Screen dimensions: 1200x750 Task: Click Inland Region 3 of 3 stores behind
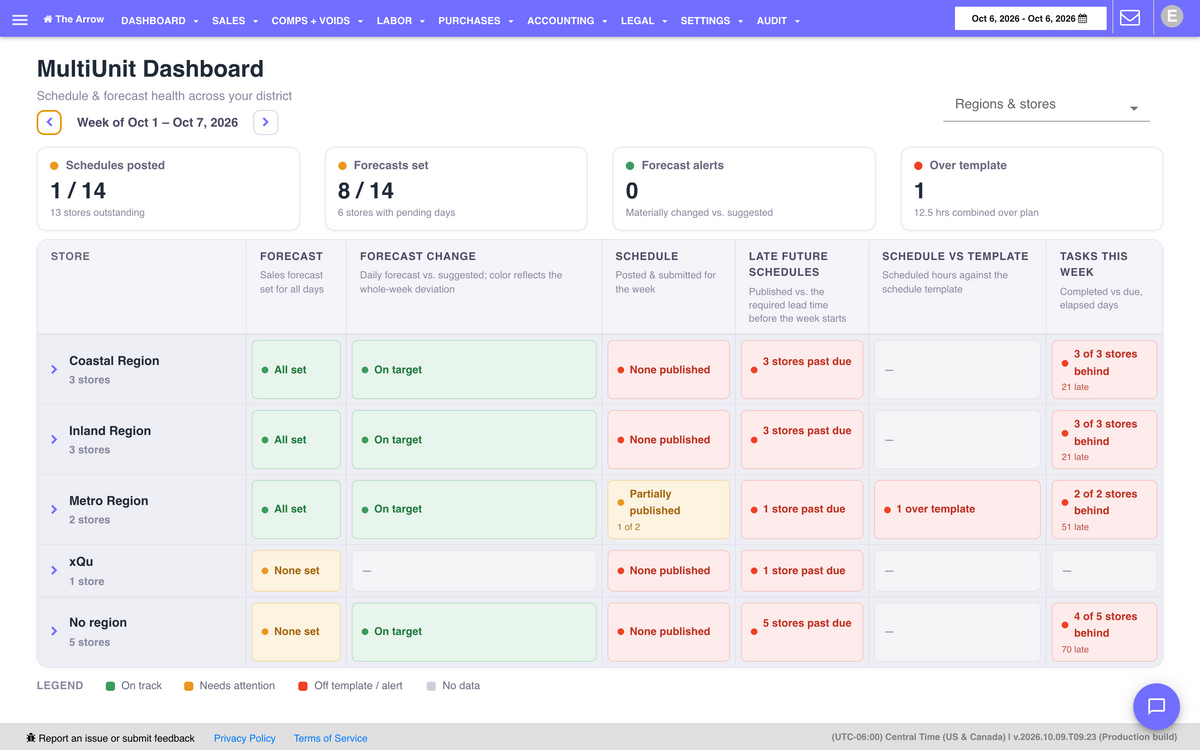coord(1104,440)
